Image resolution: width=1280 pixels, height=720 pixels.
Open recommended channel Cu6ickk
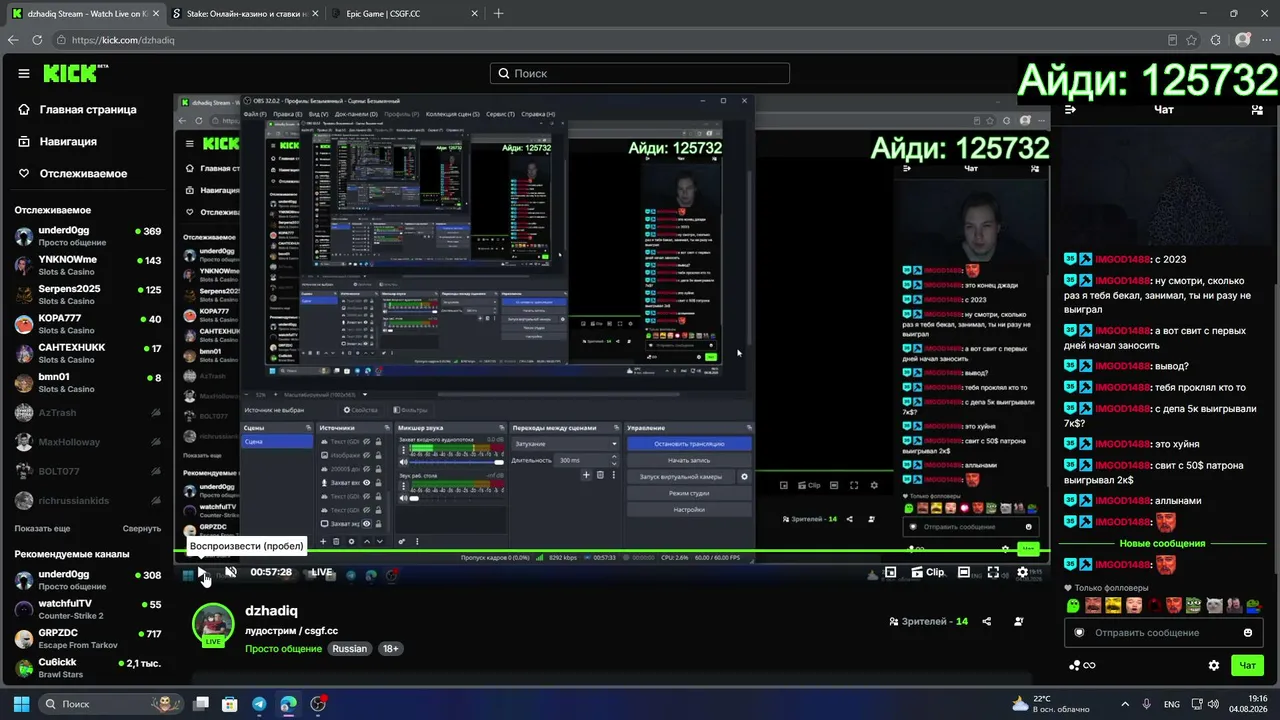tap(87, 667)
